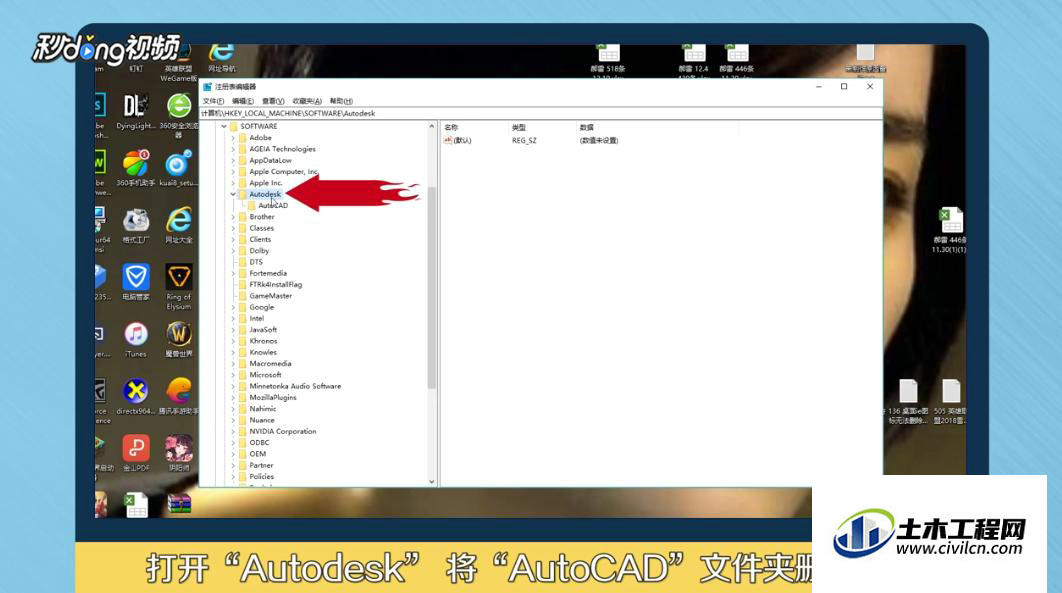Open the 查看(V) menu

[x=273, y=101]
